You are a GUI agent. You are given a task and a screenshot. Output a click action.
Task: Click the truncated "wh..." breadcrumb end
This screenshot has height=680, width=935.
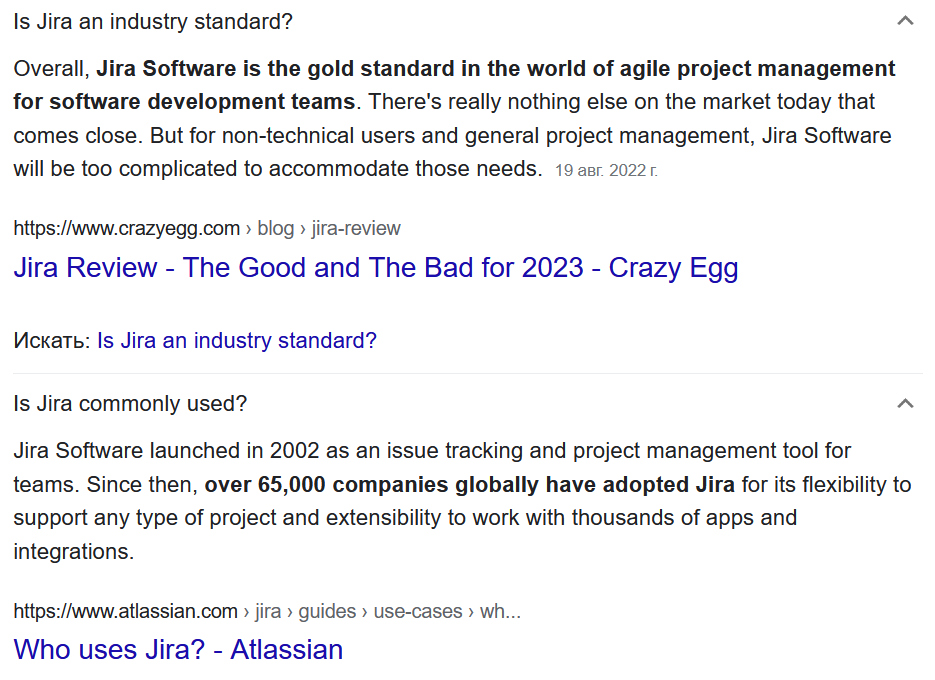(x=500, y=611)
